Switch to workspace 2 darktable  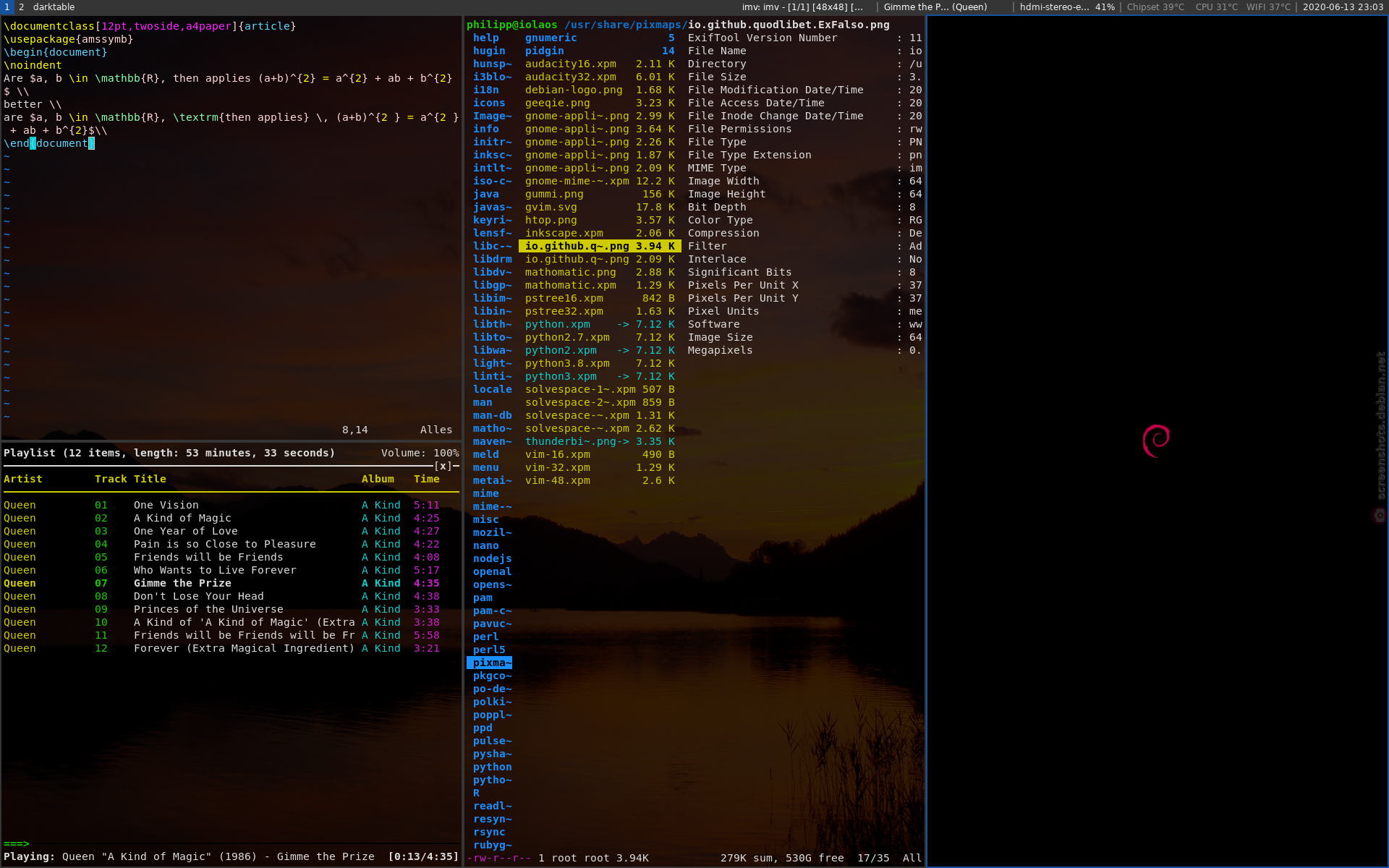pyautogui.click(x=47, y=7)
